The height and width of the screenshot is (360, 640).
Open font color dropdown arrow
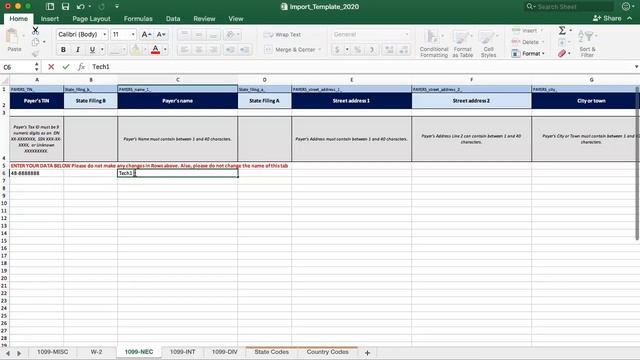coord(165,50)
